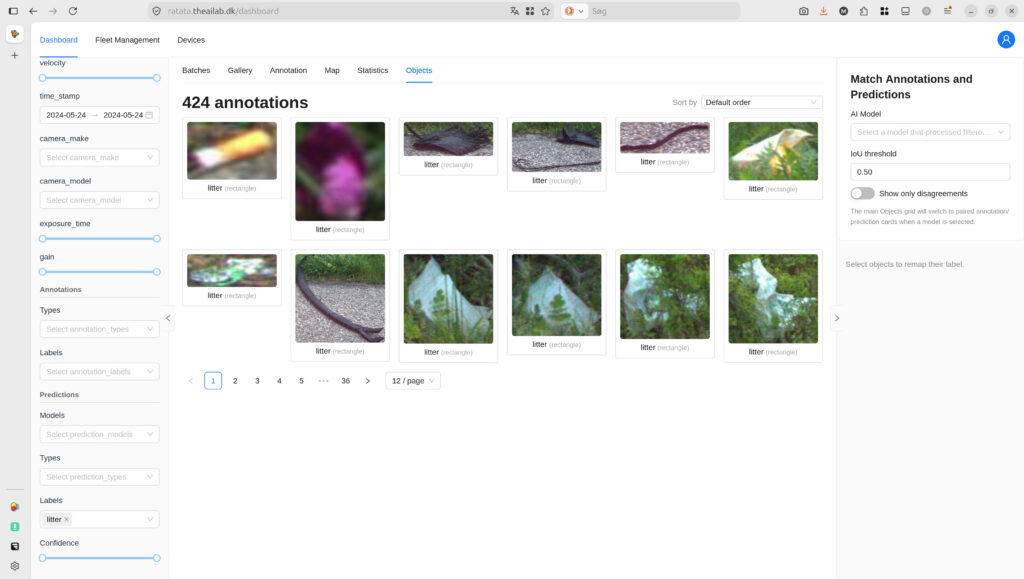
Task: Click the browser back arrow
Action: point(33,11)
